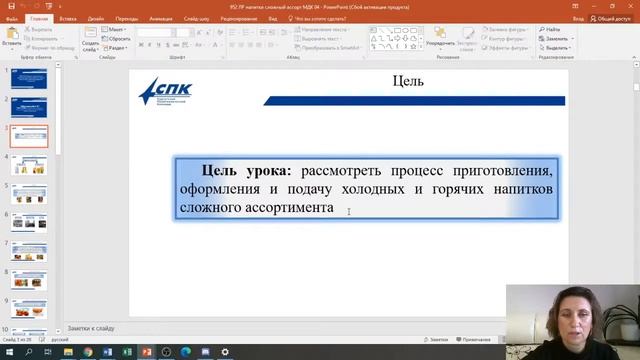
Task: Switch to the View (Вид) tab
Action: pyautogui.click(x=273, y=19)
